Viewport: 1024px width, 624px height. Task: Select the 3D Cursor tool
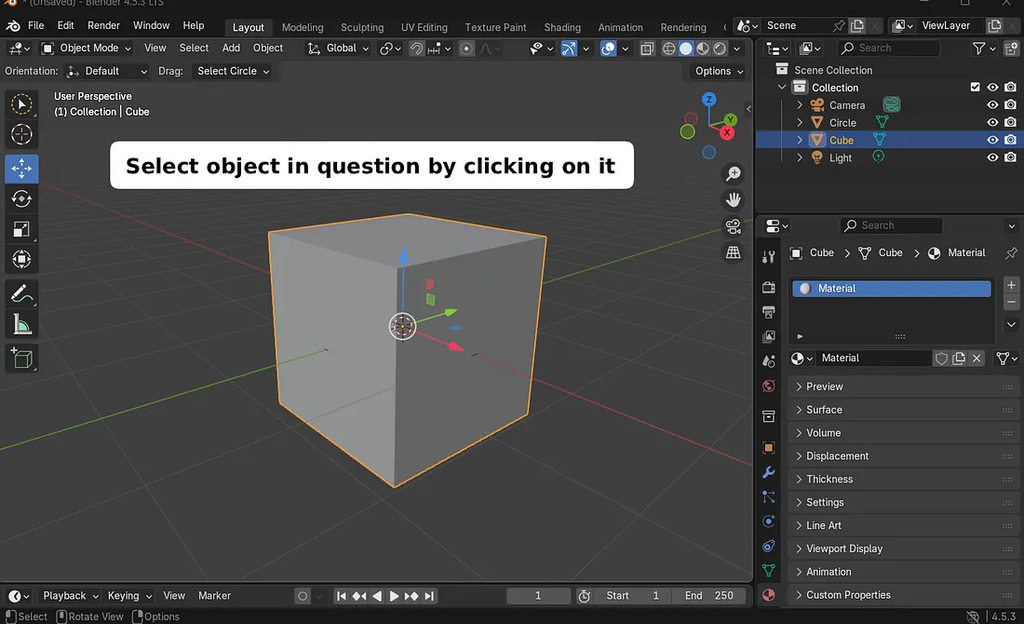point(21,134)
